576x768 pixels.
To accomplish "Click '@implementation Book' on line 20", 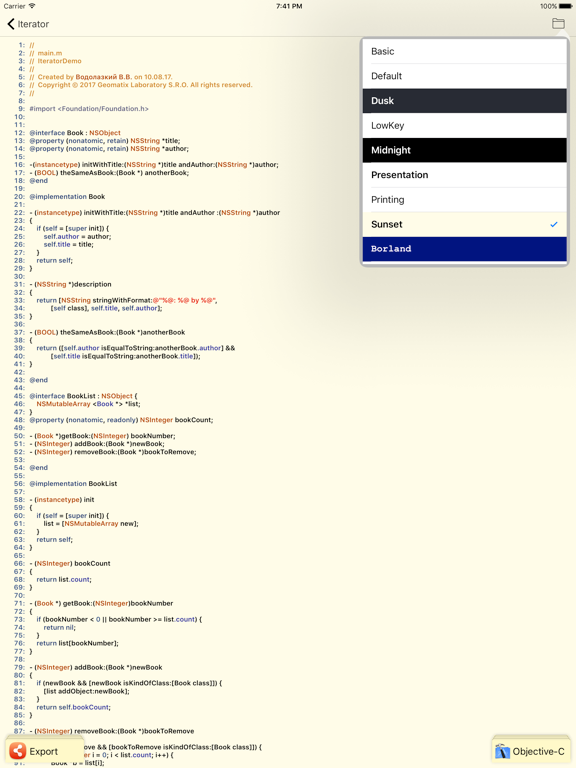I will (x=67, y=196).
